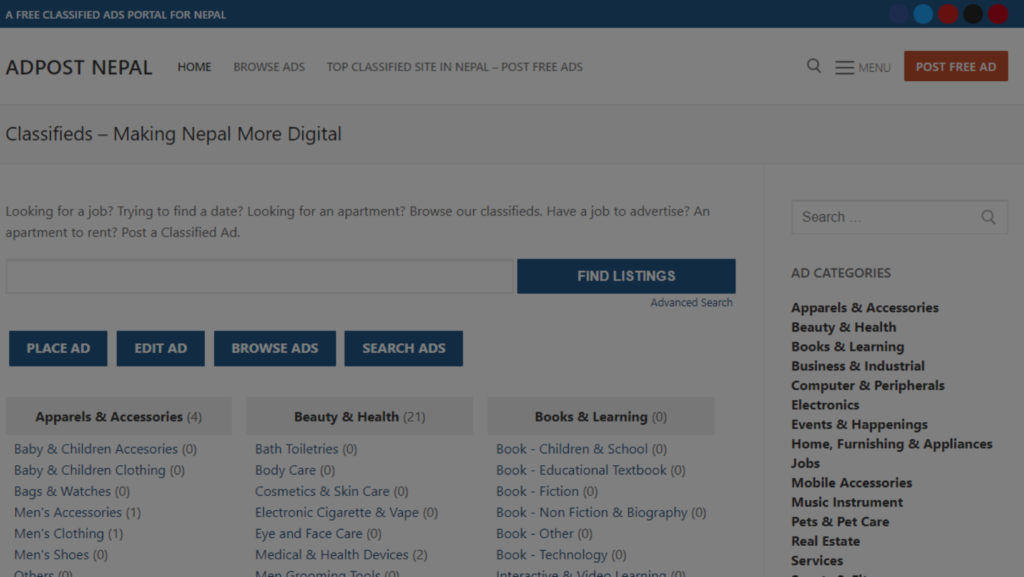1024x577 pixels.
Task: Focus the sidebar Search input field
Action: point(899,217)
